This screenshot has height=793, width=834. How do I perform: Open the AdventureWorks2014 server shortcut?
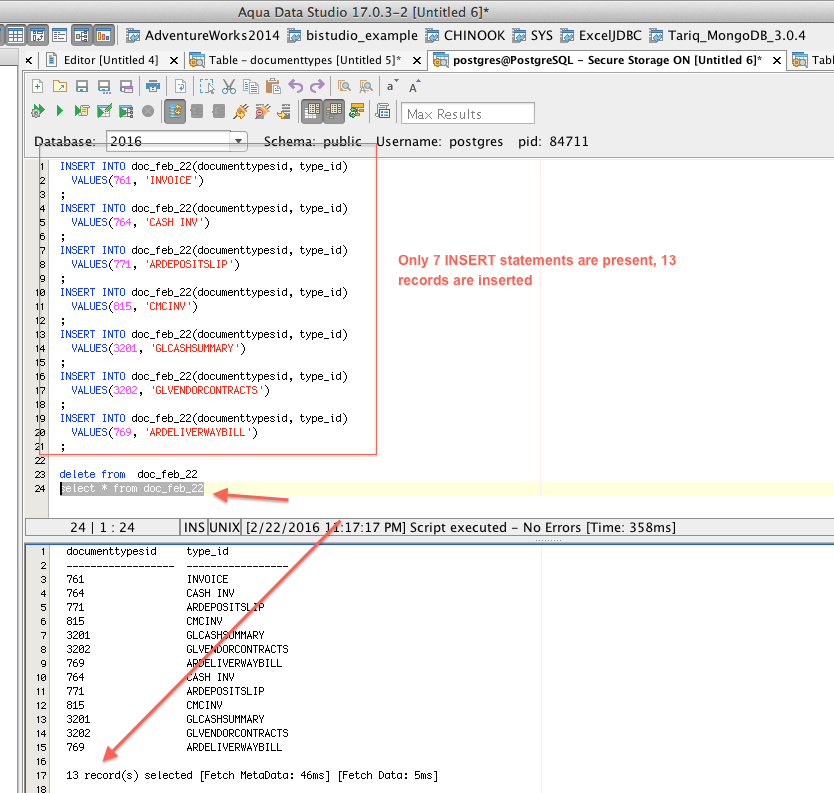pyautogui.click(x=202, y=36)
